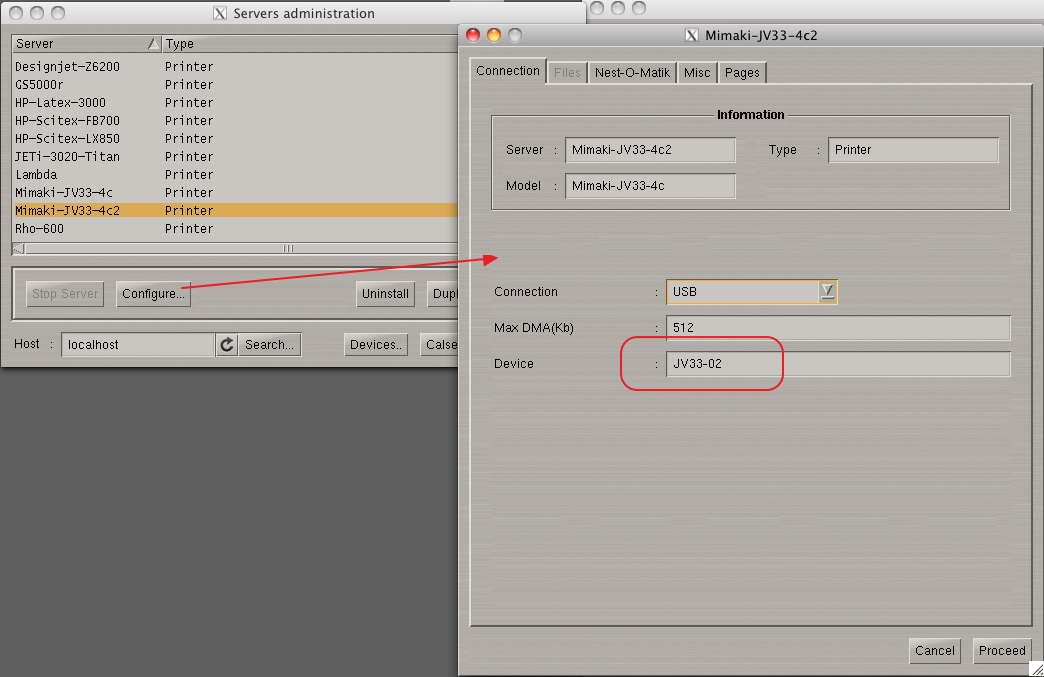Select the Connection tab
1044x677 pixels.
[508, 71]
